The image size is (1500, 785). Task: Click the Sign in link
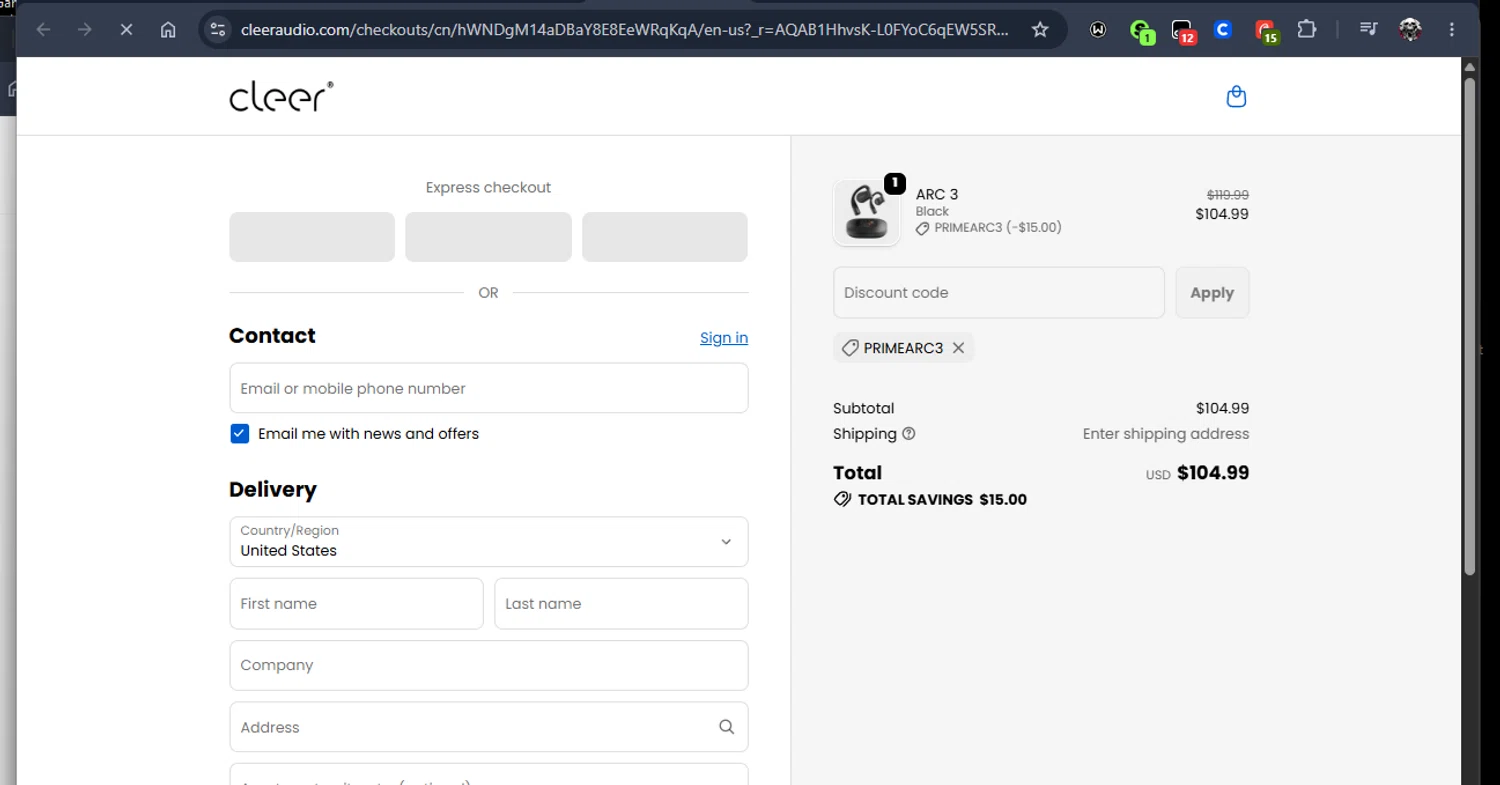click(723, 338)
